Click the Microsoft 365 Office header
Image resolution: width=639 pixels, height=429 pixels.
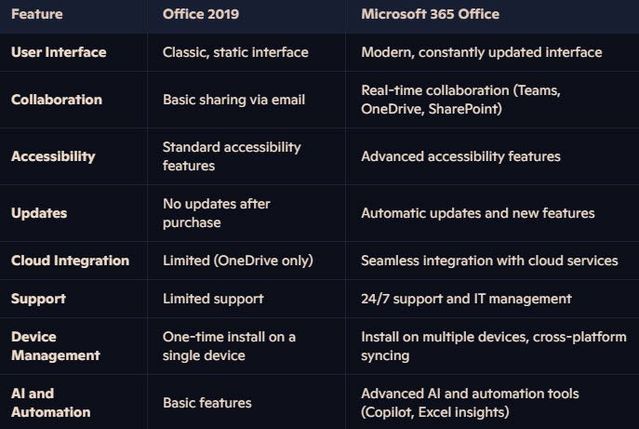430,14
